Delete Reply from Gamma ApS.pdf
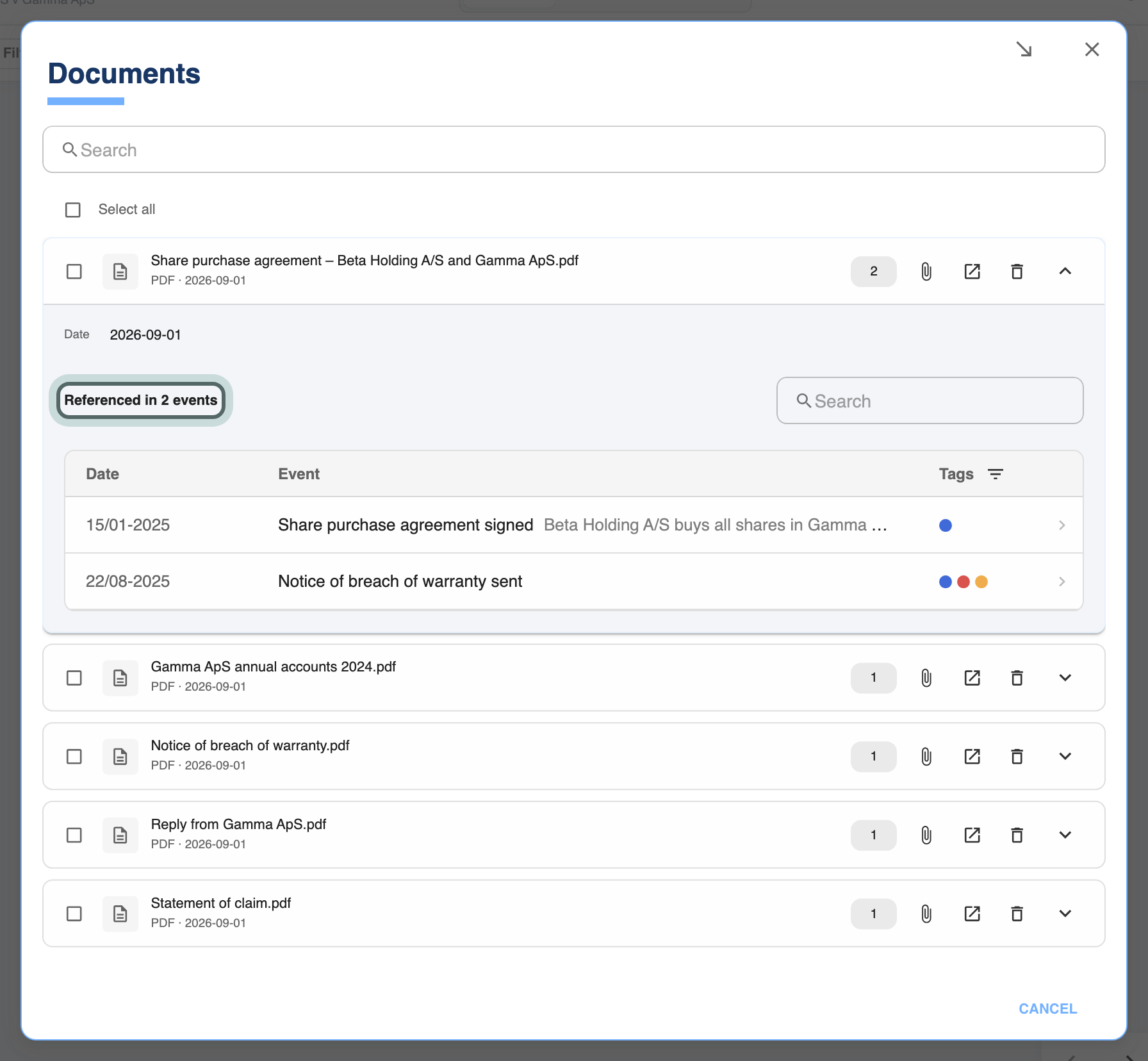 (x=1017, y=835)
